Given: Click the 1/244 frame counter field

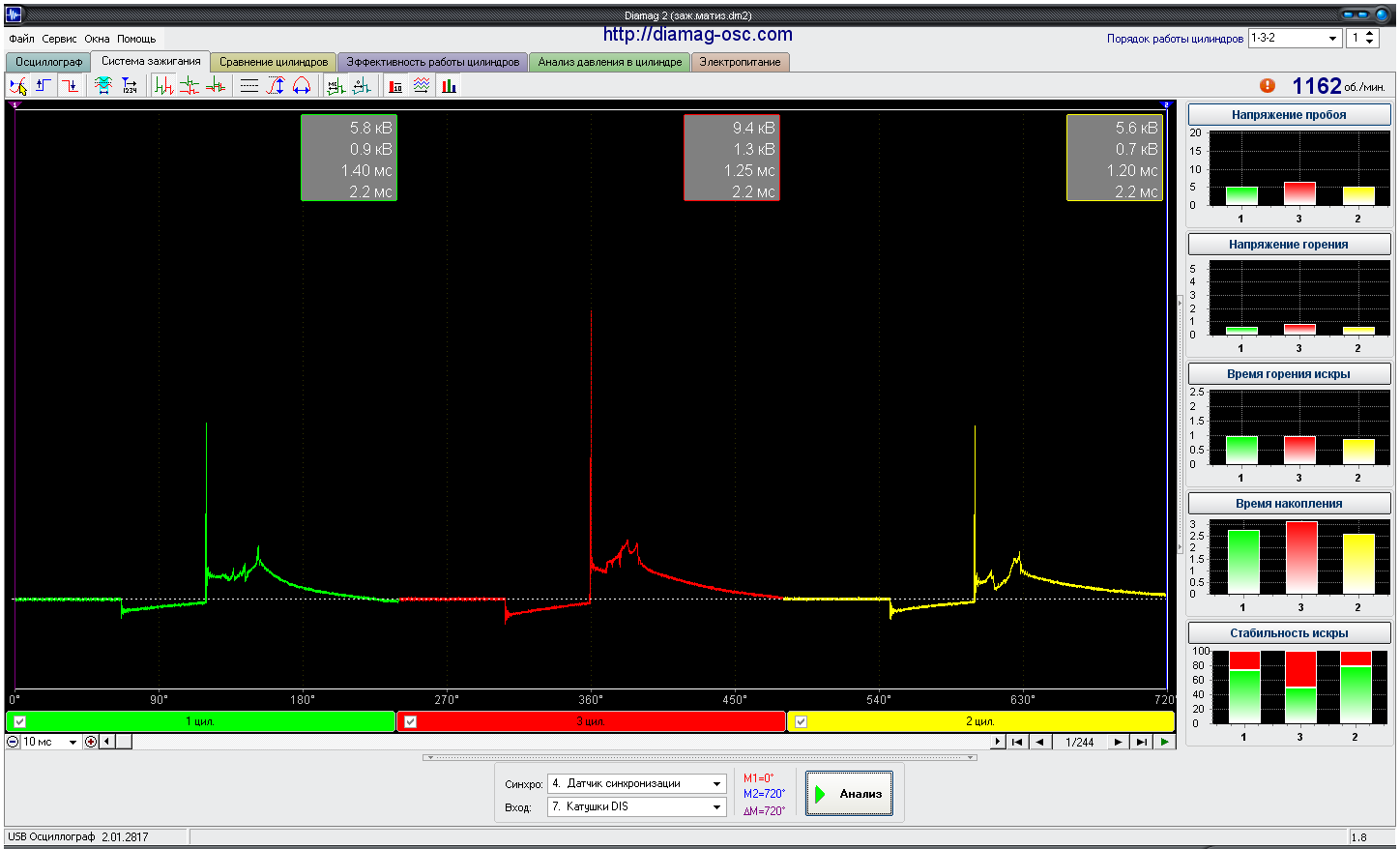Looking at the screenshot, I should [x=1079, y=742].
